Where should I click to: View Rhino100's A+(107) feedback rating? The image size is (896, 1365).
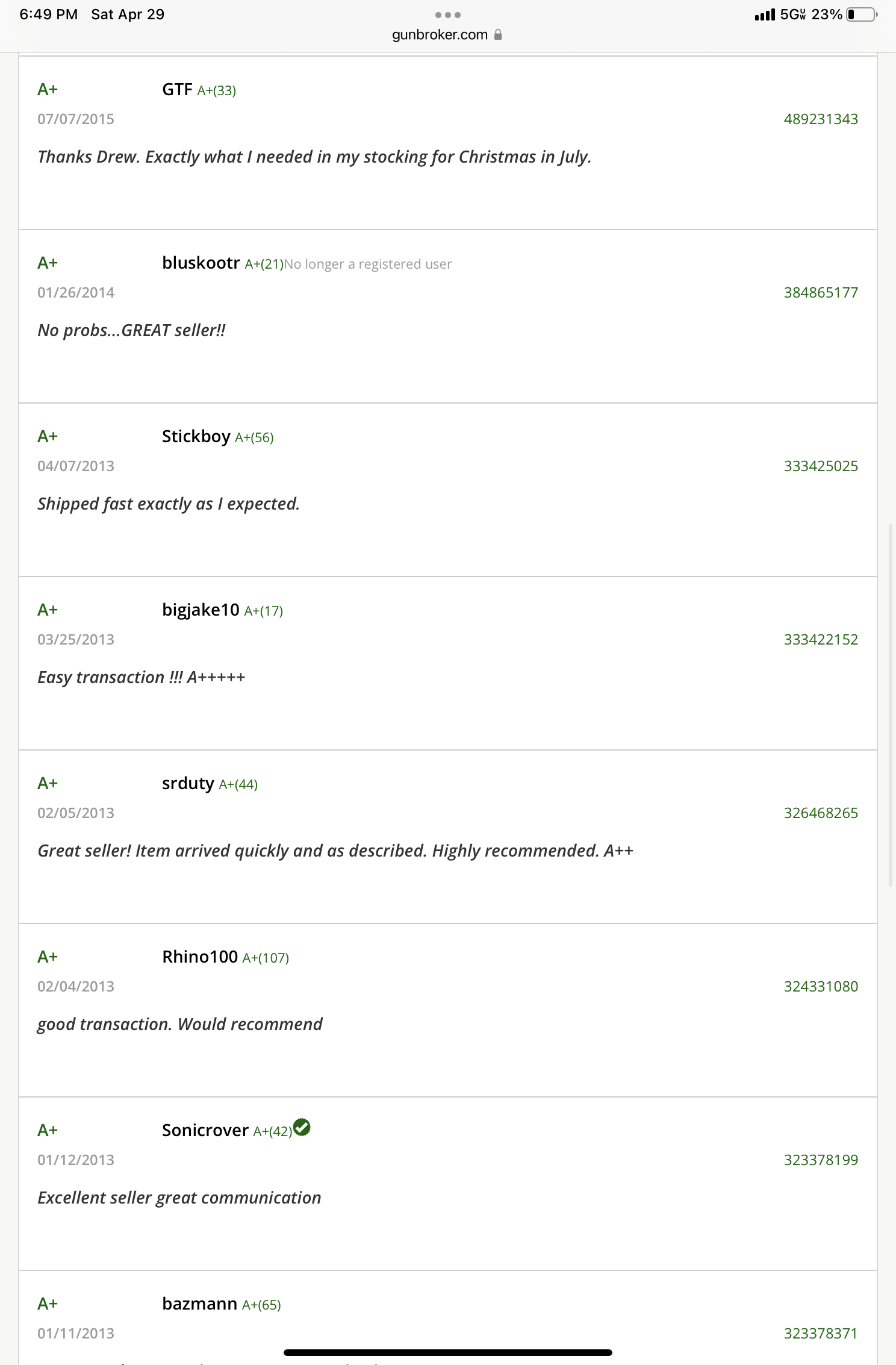click(x=266, y=958)
